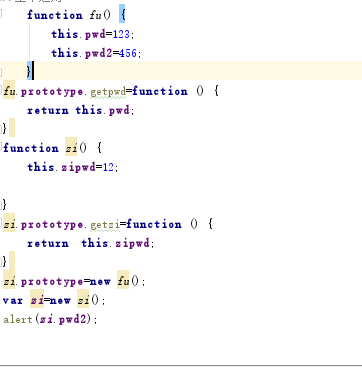Viewport: 362px width, 367px height.
Task: Click 'prototype' in 'fu.prototype.getpwd' line
Action: (x=52, y=92)
